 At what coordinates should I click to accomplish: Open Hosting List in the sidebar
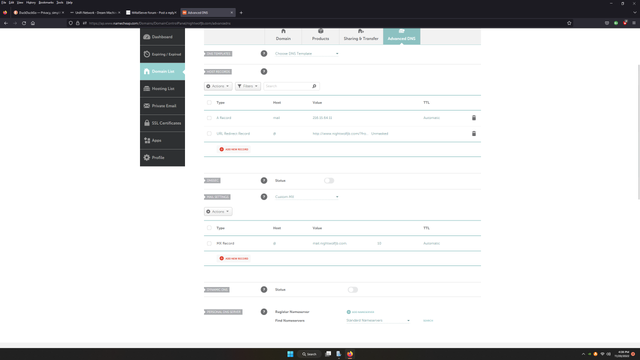click(162, 89)
